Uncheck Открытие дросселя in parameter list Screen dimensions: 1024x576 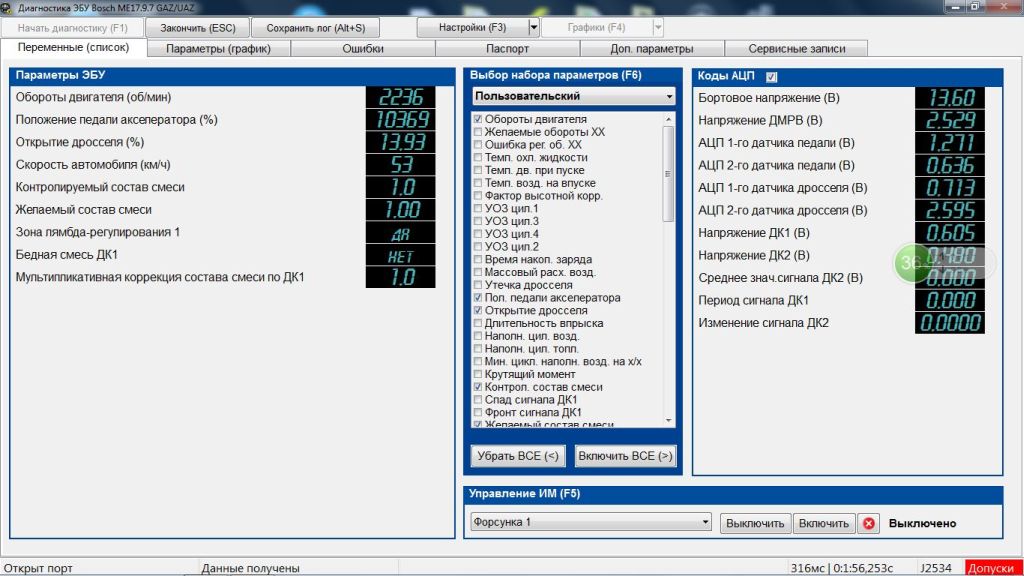[478, 311]
